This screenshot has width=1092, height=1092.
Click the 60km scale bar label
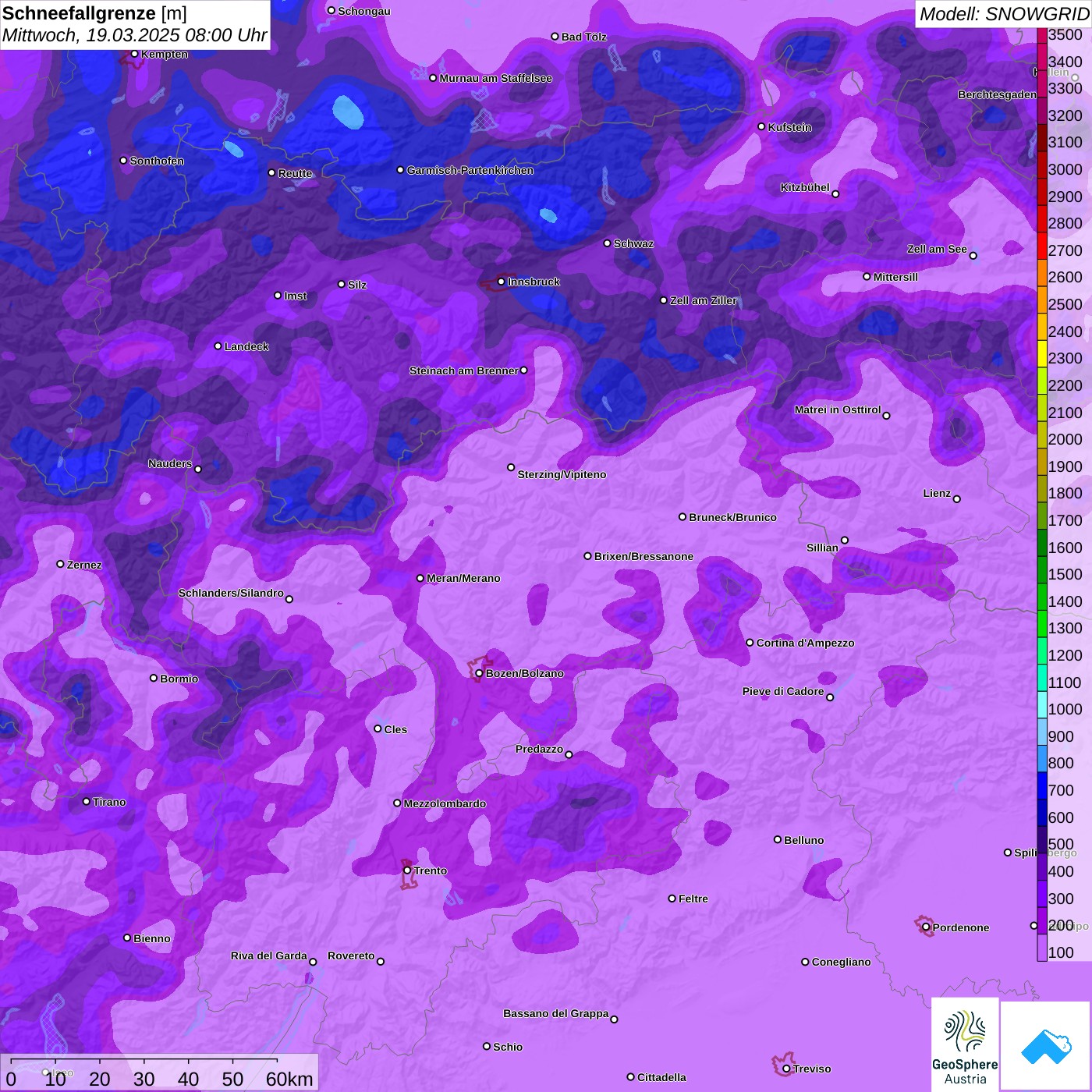[x=289, y=1079]
